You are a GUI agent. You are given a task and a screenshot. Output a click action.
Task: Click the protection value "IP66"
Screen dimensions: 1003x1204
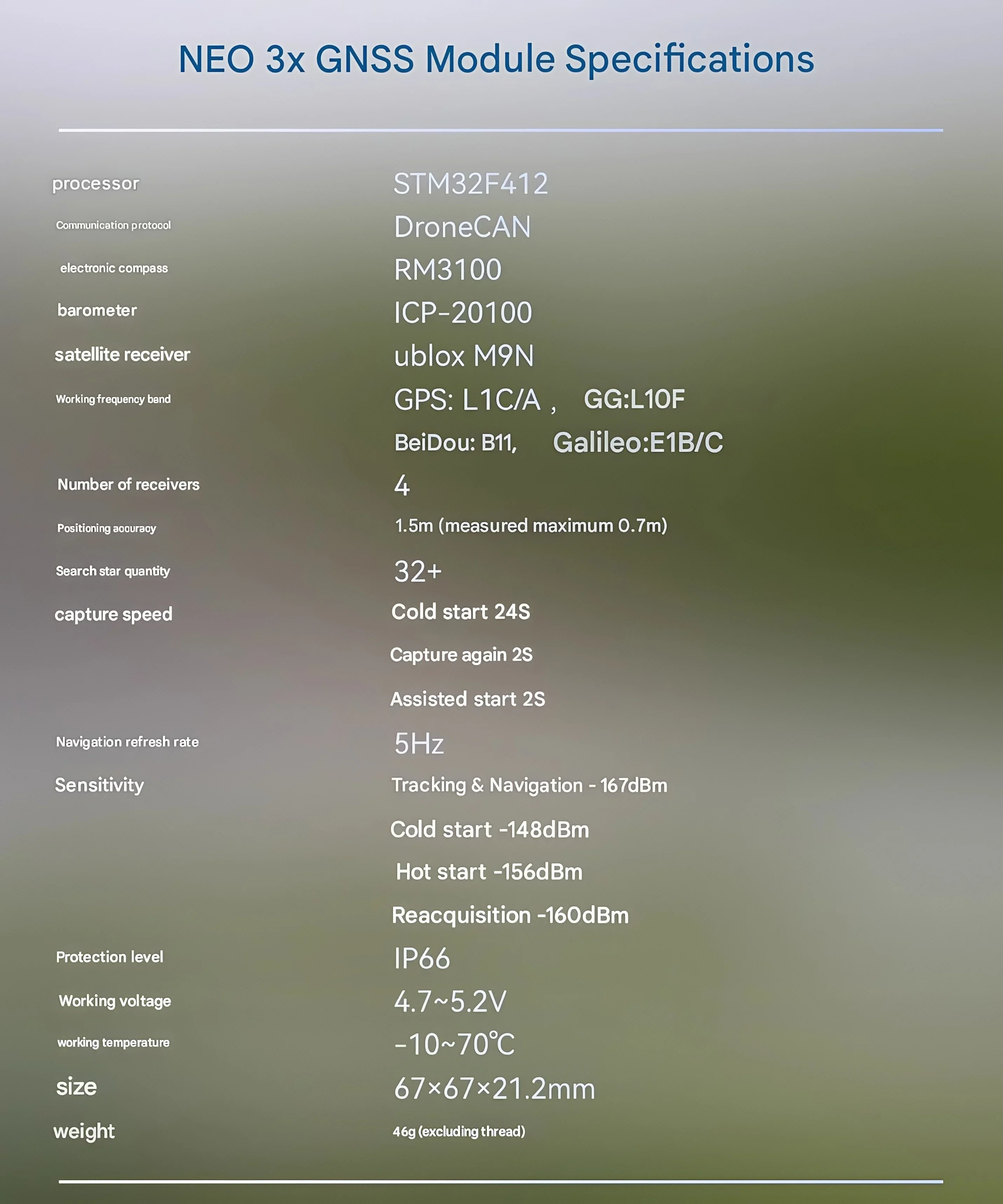pos(422,959)
